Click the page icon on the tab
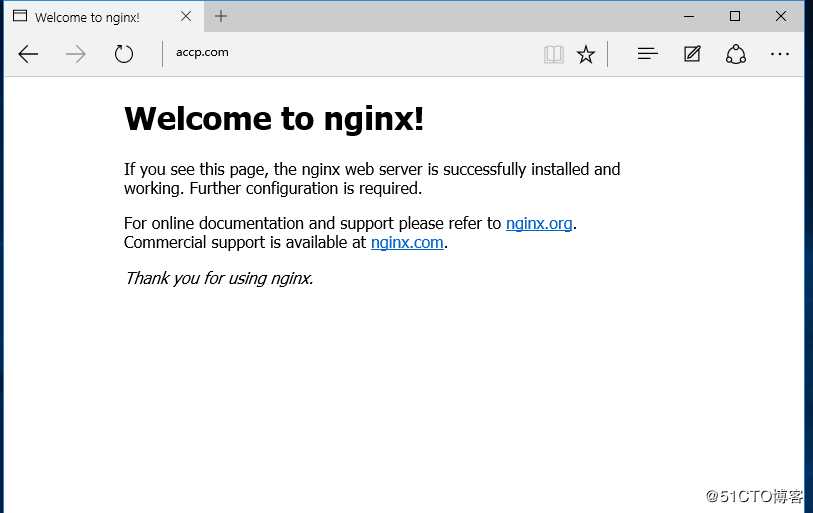 pyautogui.click(x=20, y=16)
